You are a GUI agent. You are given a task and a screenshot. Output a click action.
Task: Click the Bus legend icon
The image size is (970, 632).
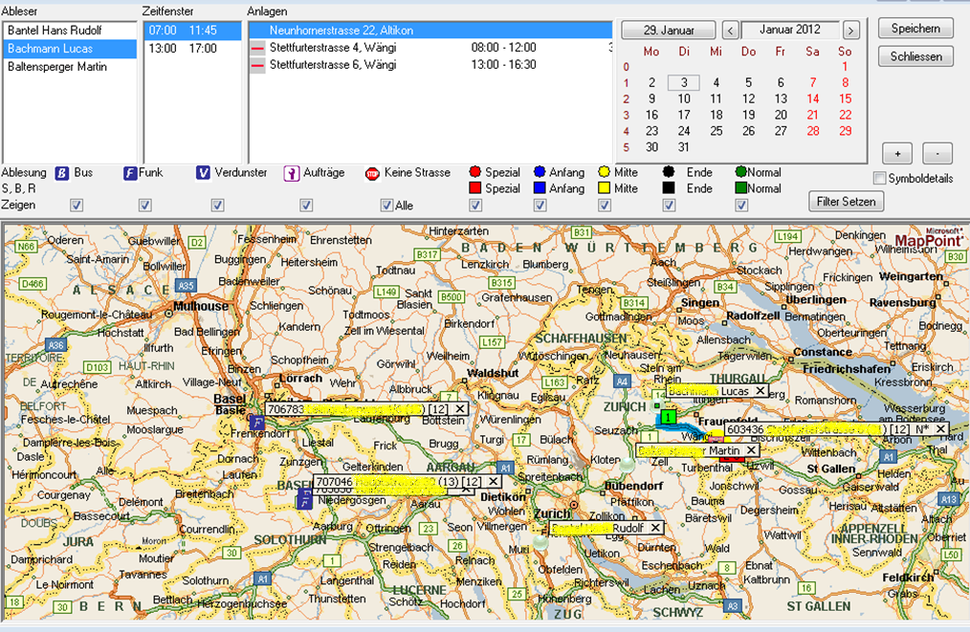click(62, 173)
